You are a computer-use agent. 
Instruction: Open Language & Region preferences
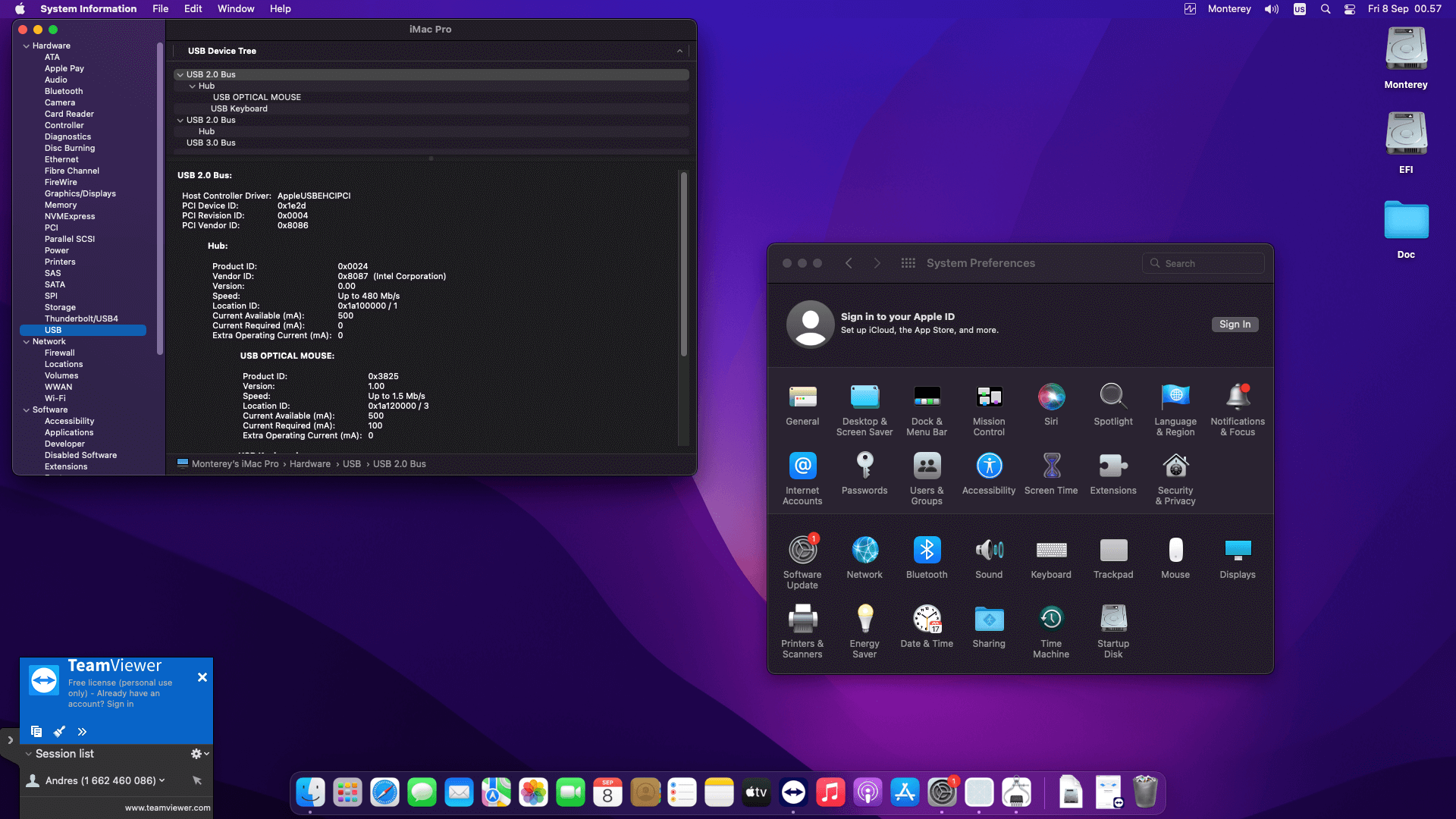1175,397
